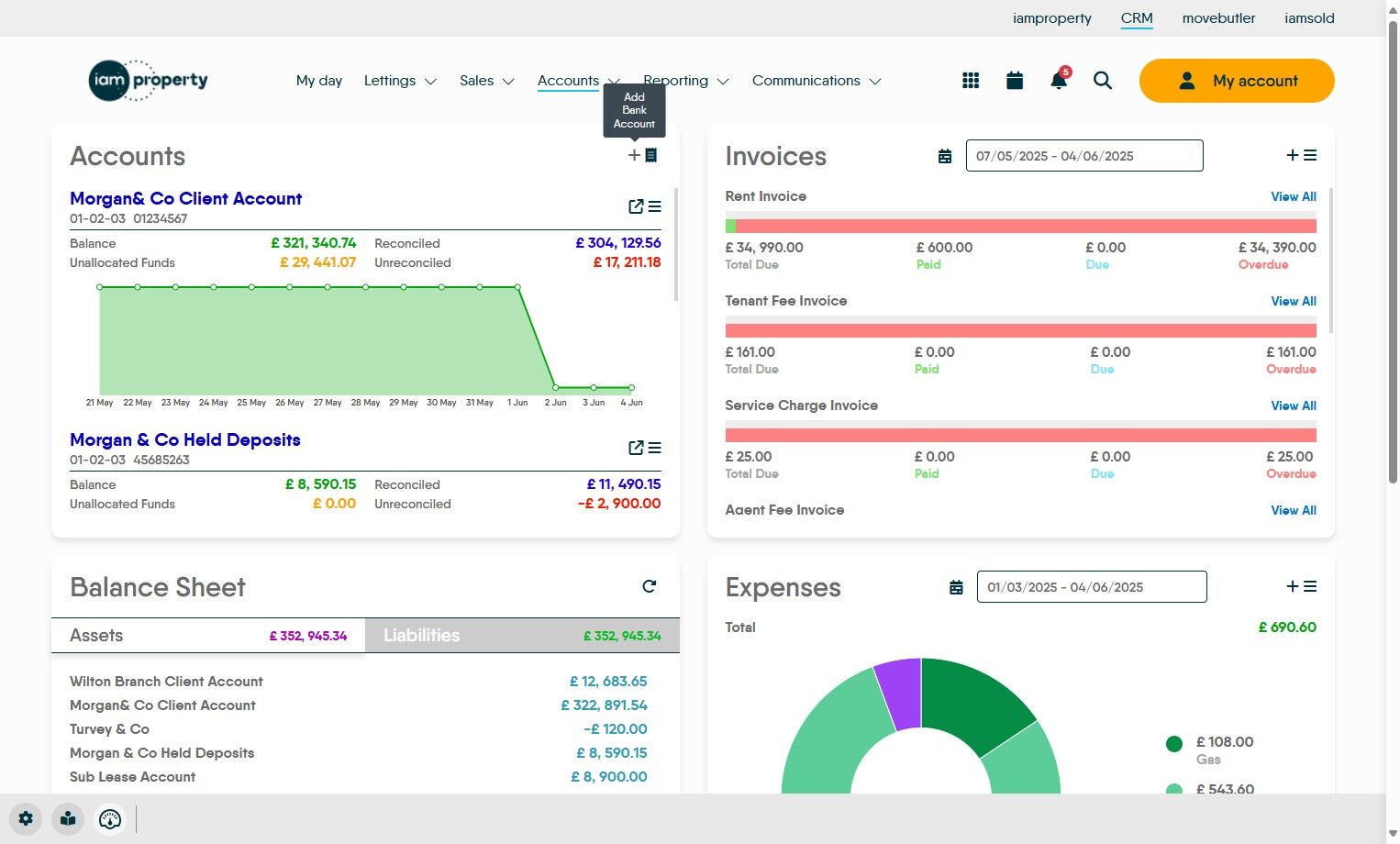Open the notifications bell
This screenshot has height=844, width=1400.
[1059, 81]
